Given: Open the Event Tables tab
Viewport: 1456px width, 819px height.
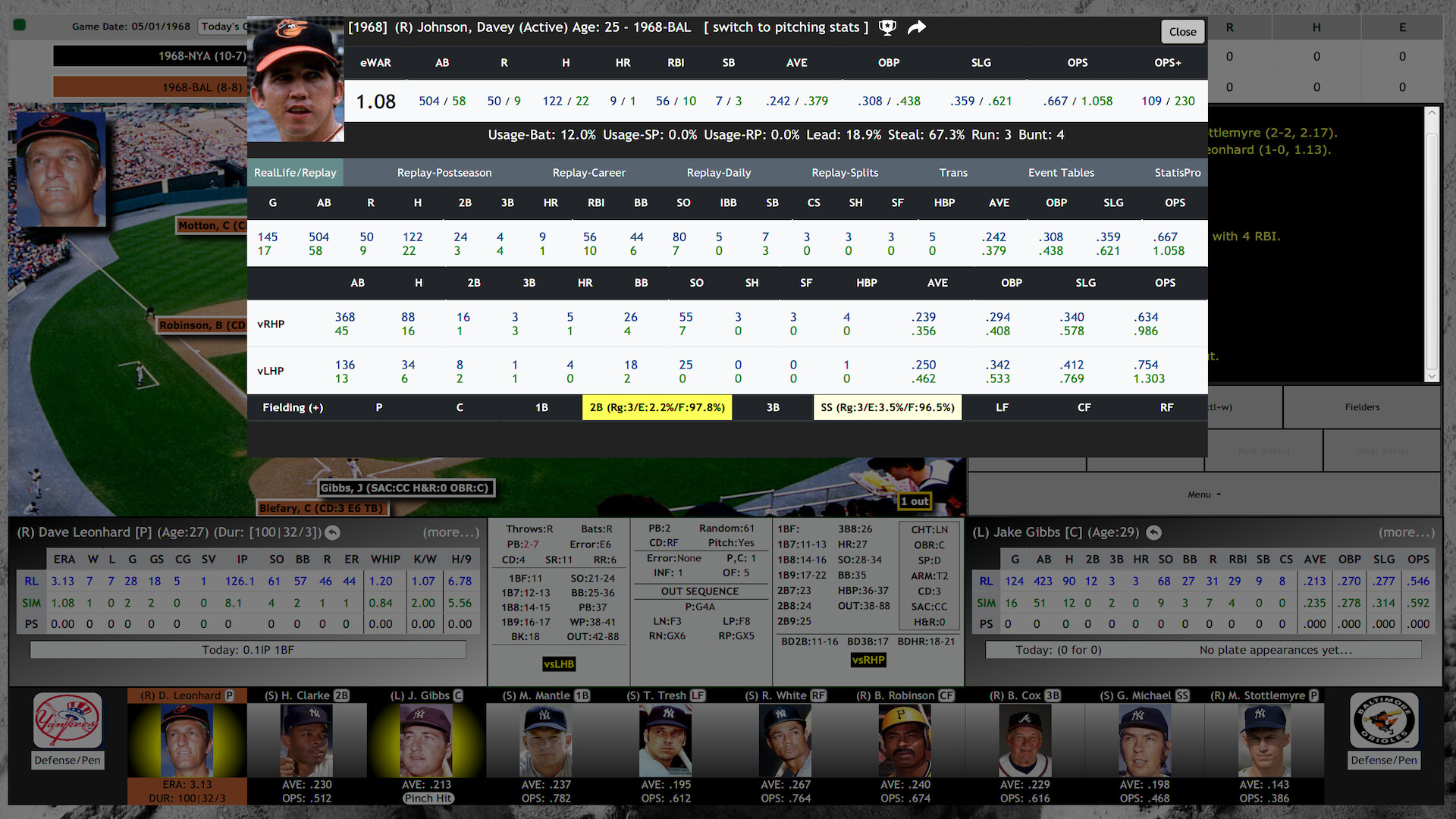Looking at the screenshot, I should pos(1061,172).
